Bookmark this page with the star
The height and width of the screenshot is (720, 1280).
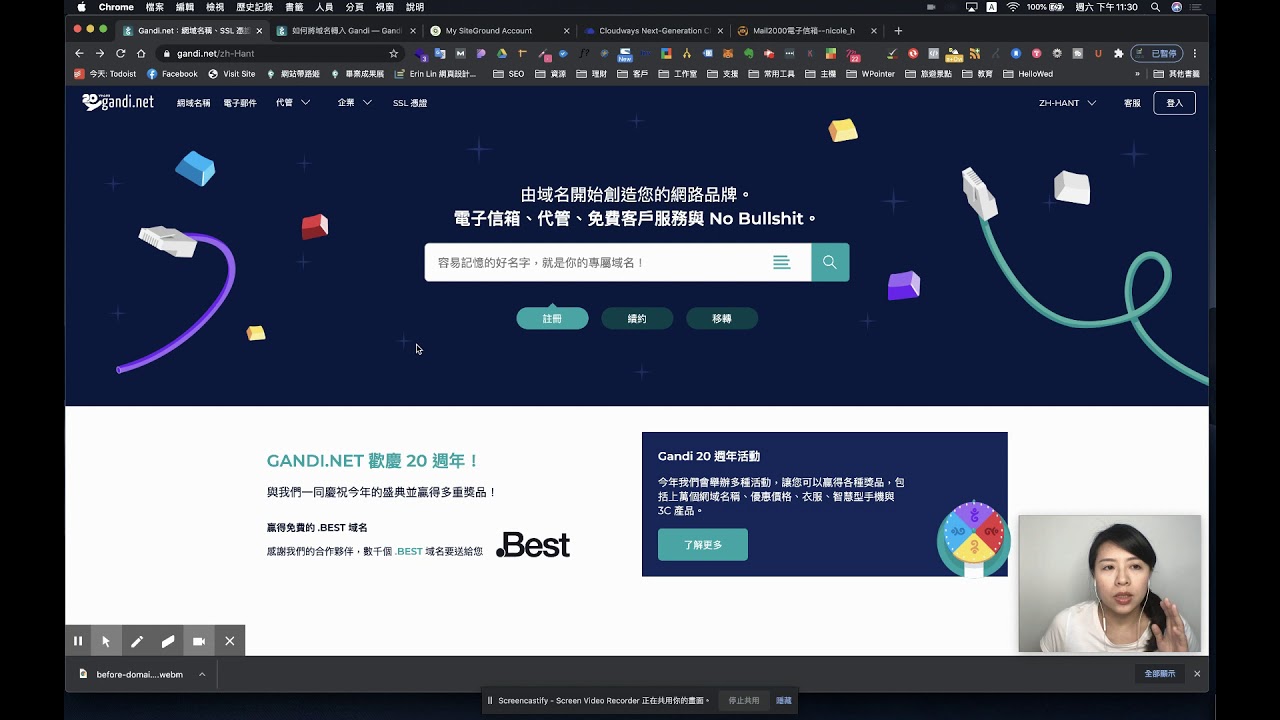tap(393, 53)
